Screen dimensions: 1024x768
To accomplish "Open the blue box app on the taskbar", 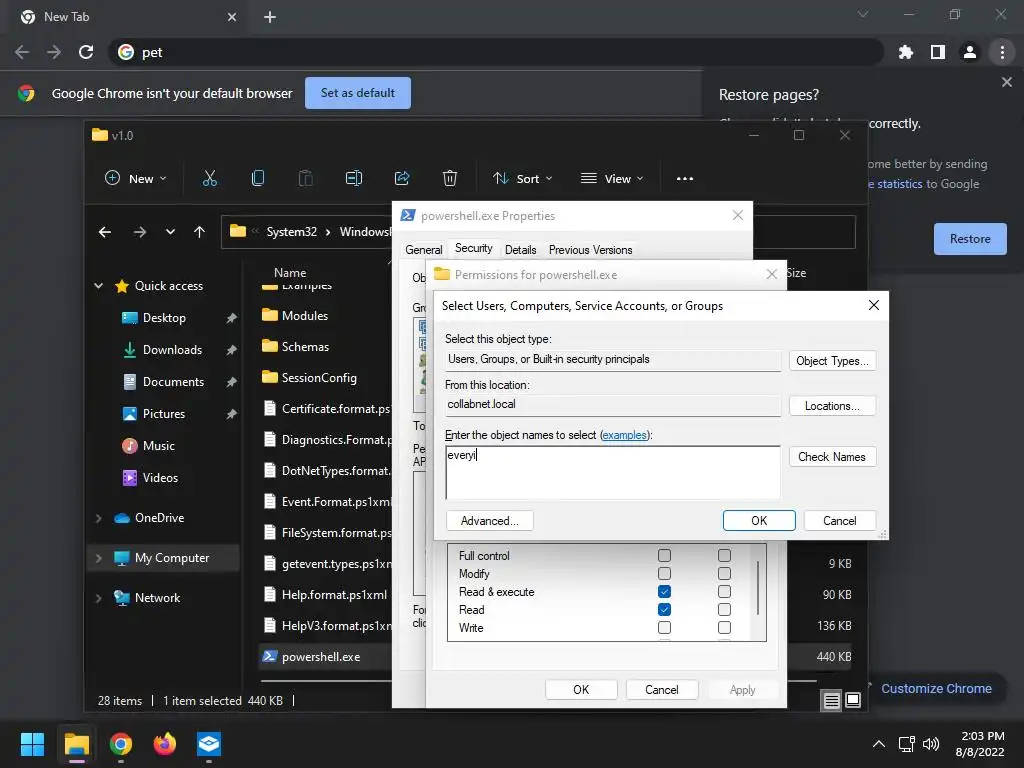I will [209, 744].
